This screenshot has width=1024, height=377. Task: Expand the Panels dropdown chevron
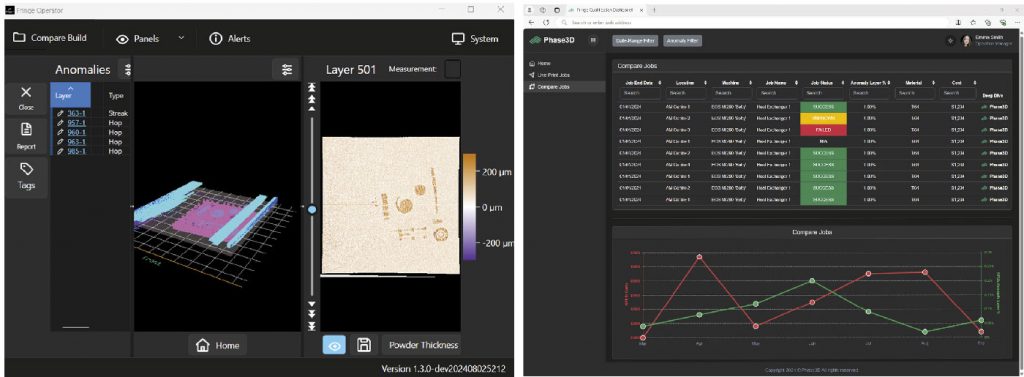coord(181,38)
